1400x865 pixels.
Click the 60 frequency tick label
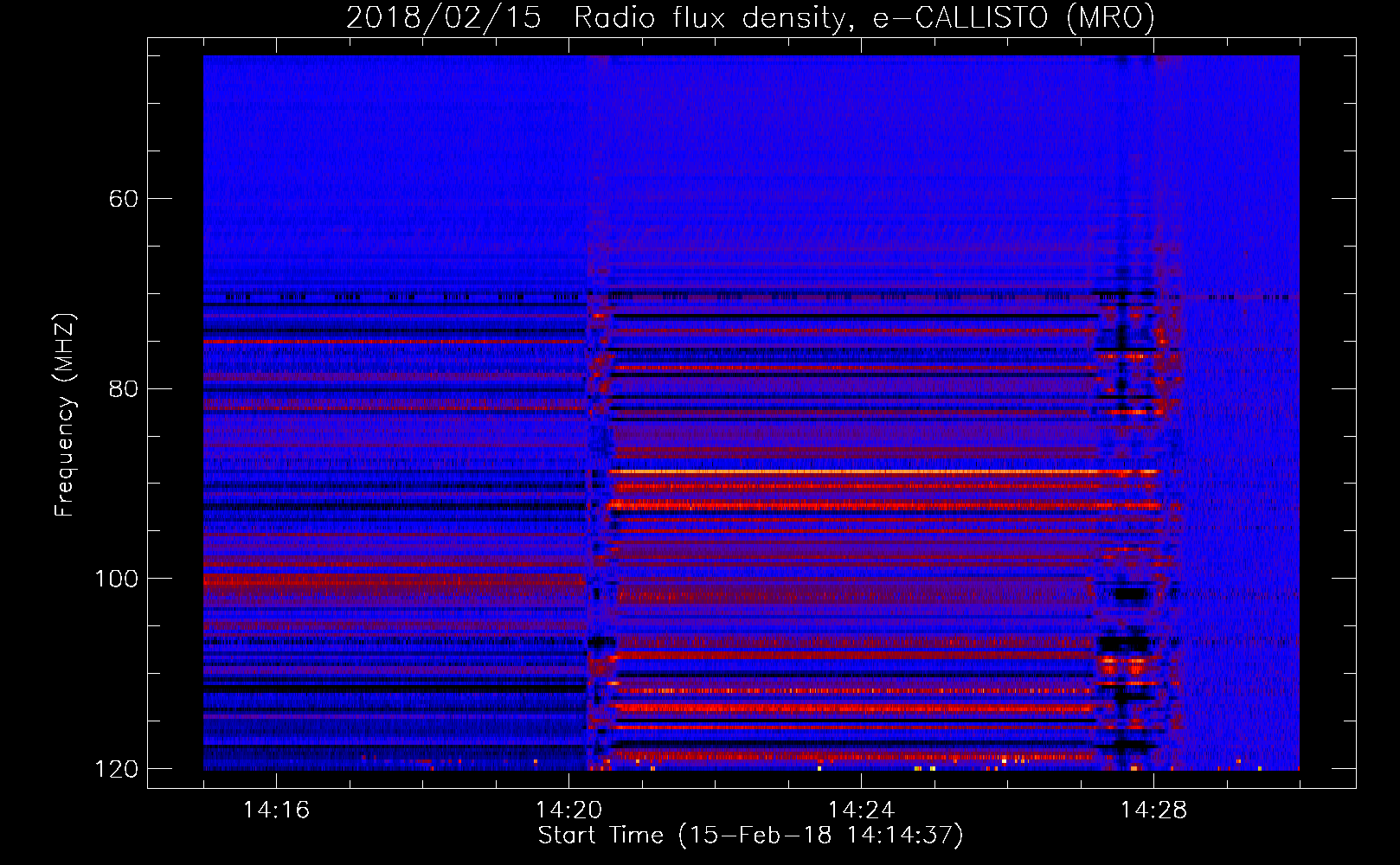pyautogui.click(x=124, y=199)
